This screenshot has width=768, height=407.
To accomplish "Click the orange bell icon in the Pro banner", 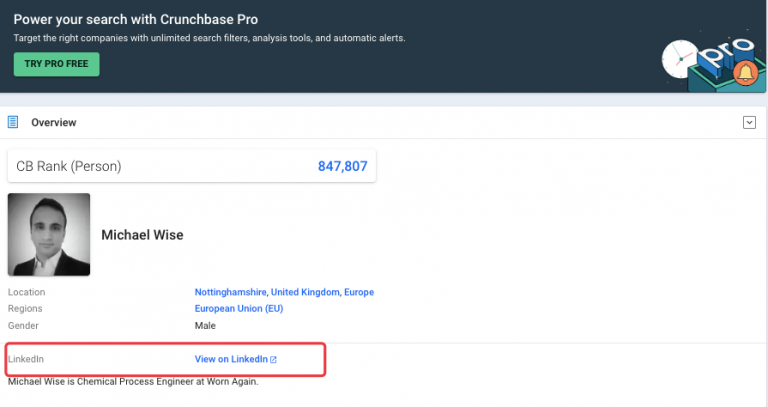I will tap(743, 72).
